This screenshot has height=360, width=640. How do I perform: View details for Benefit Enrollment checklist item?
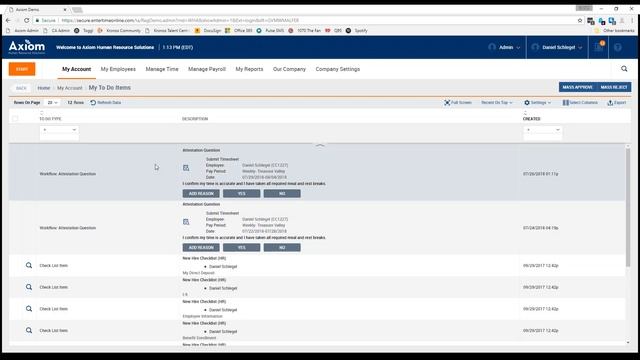pyautogui.click(x=29, y=330)
